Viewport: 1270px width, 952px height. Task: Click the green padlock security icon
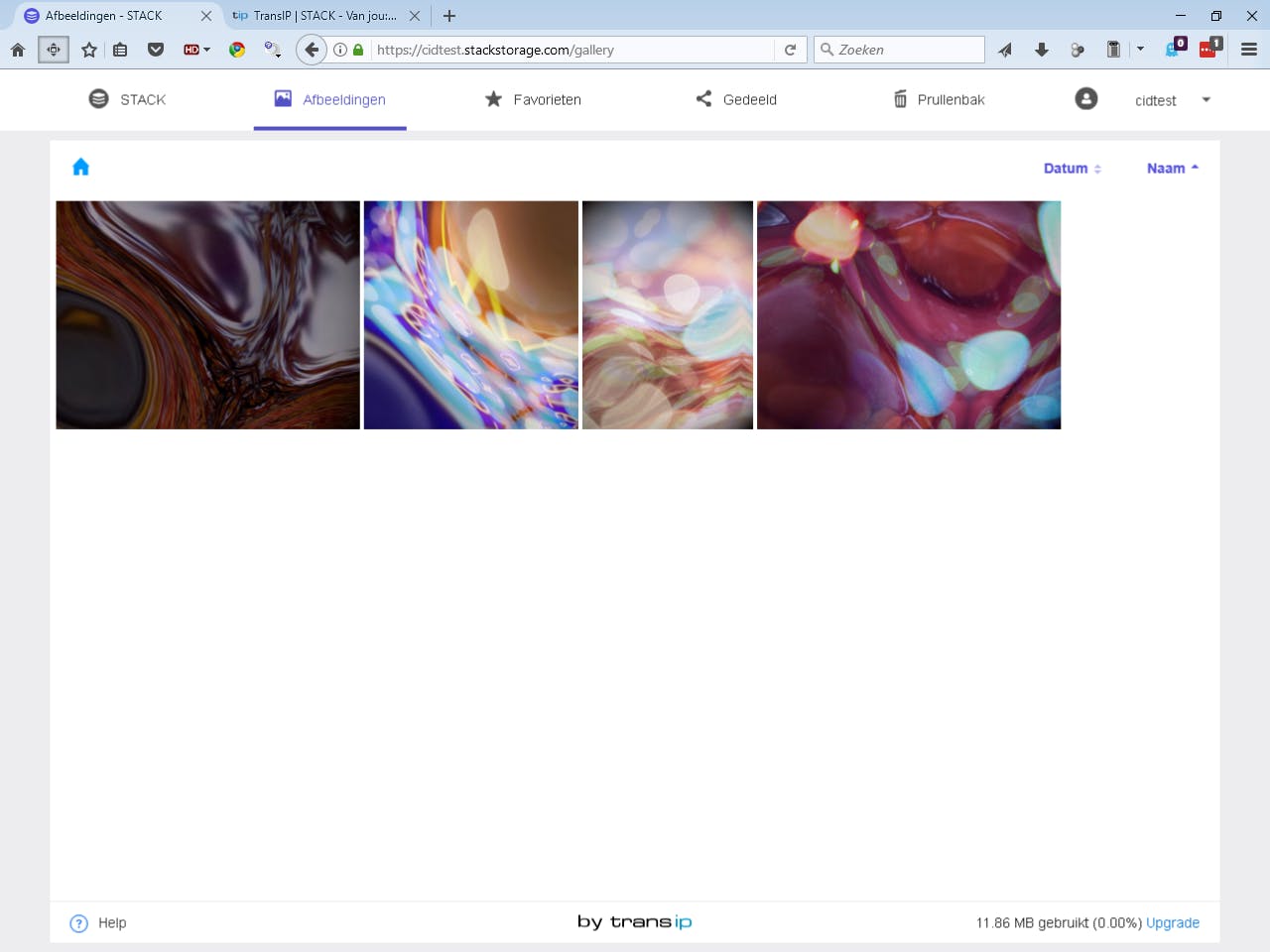pos(358,50)
